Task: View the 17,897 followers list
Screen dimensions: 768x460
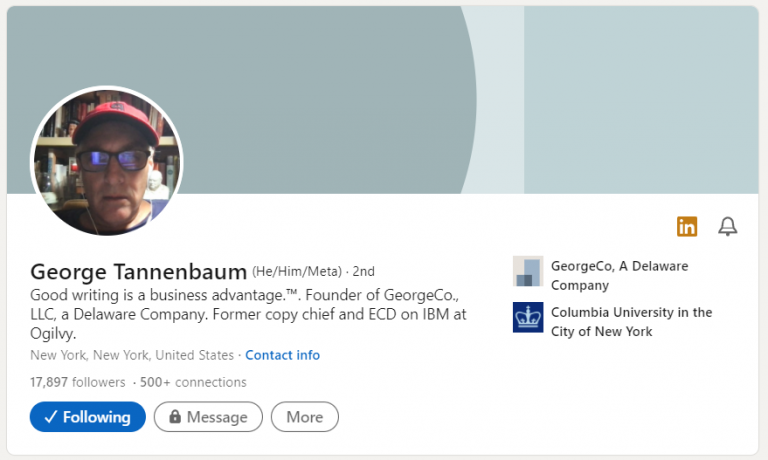Action: coord(78,382)
